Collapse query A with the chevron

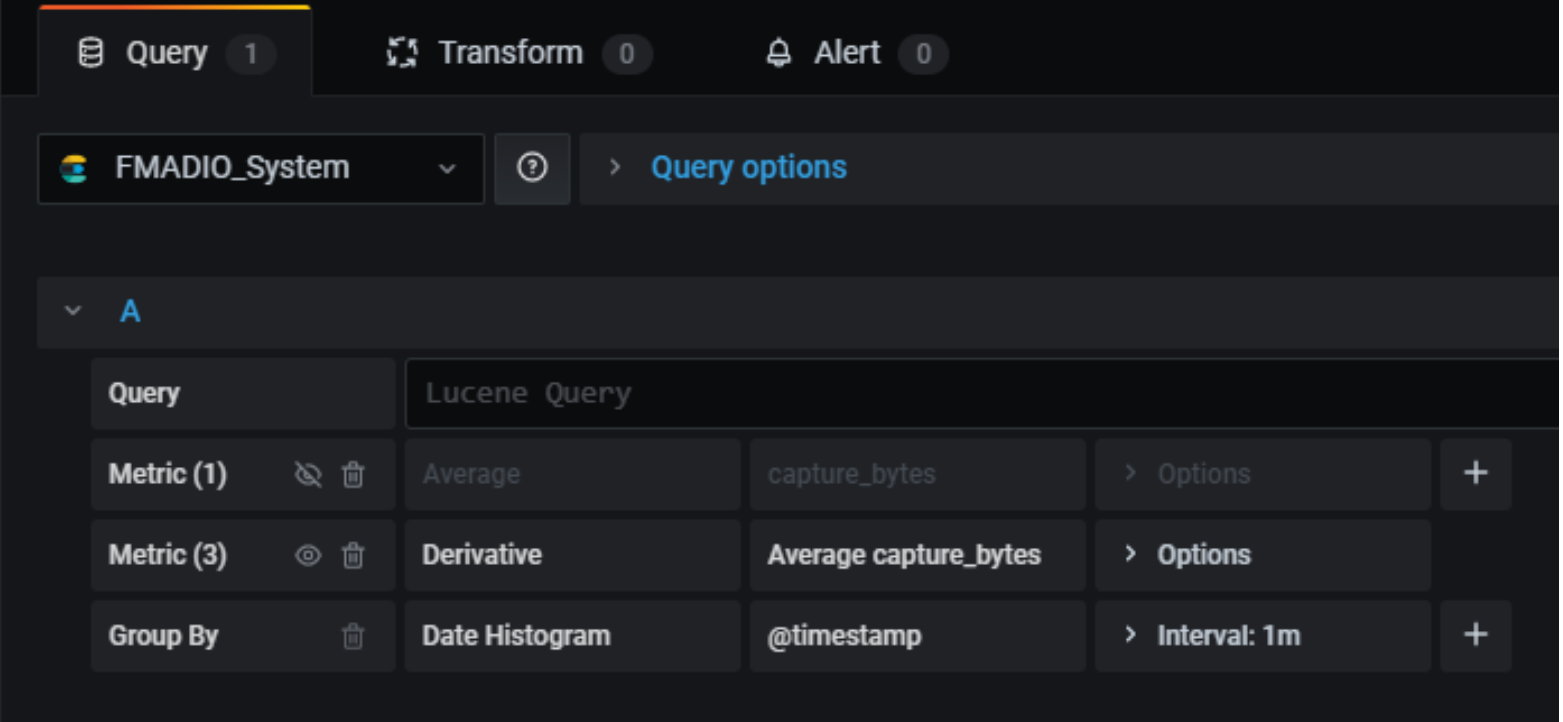(x=73, y=311)
